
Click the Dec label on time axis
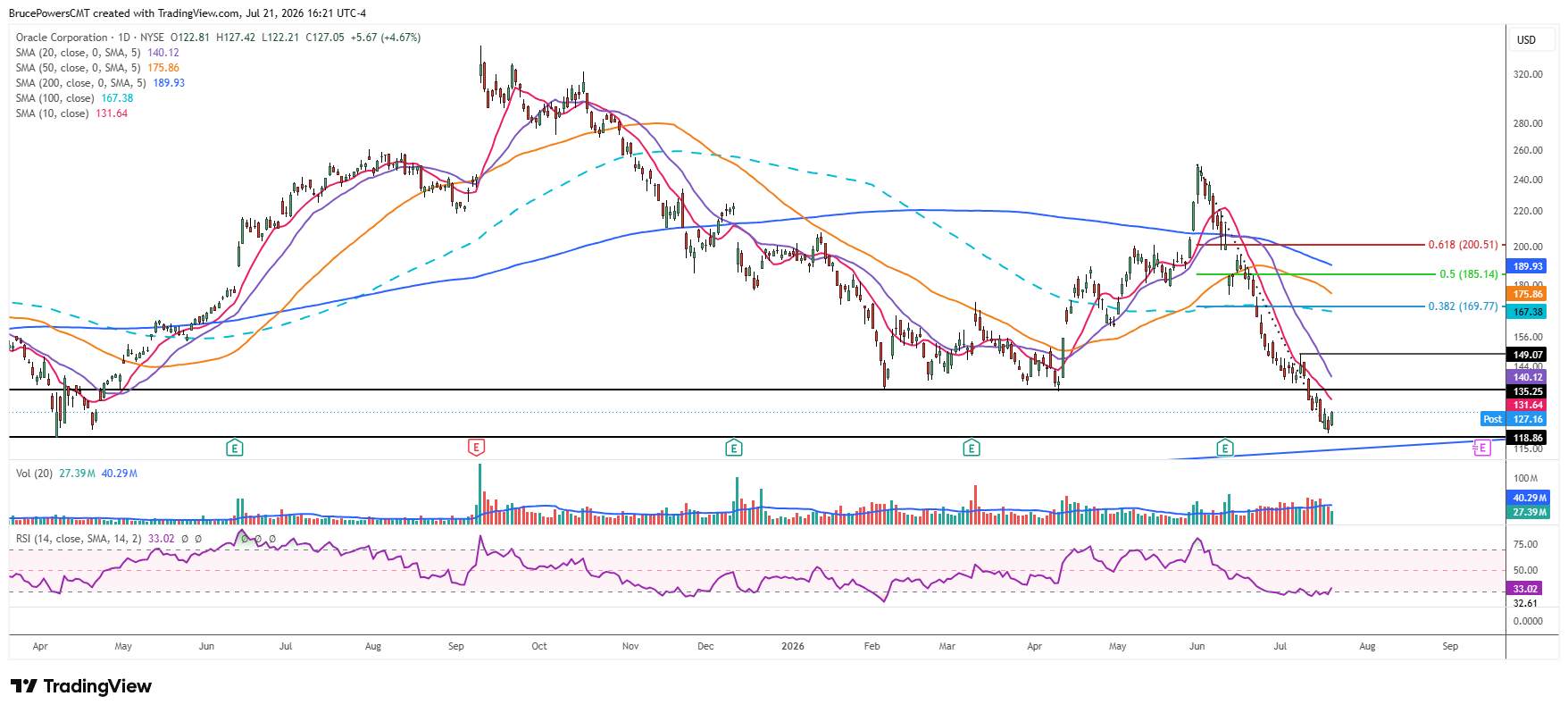click(705, 646)
